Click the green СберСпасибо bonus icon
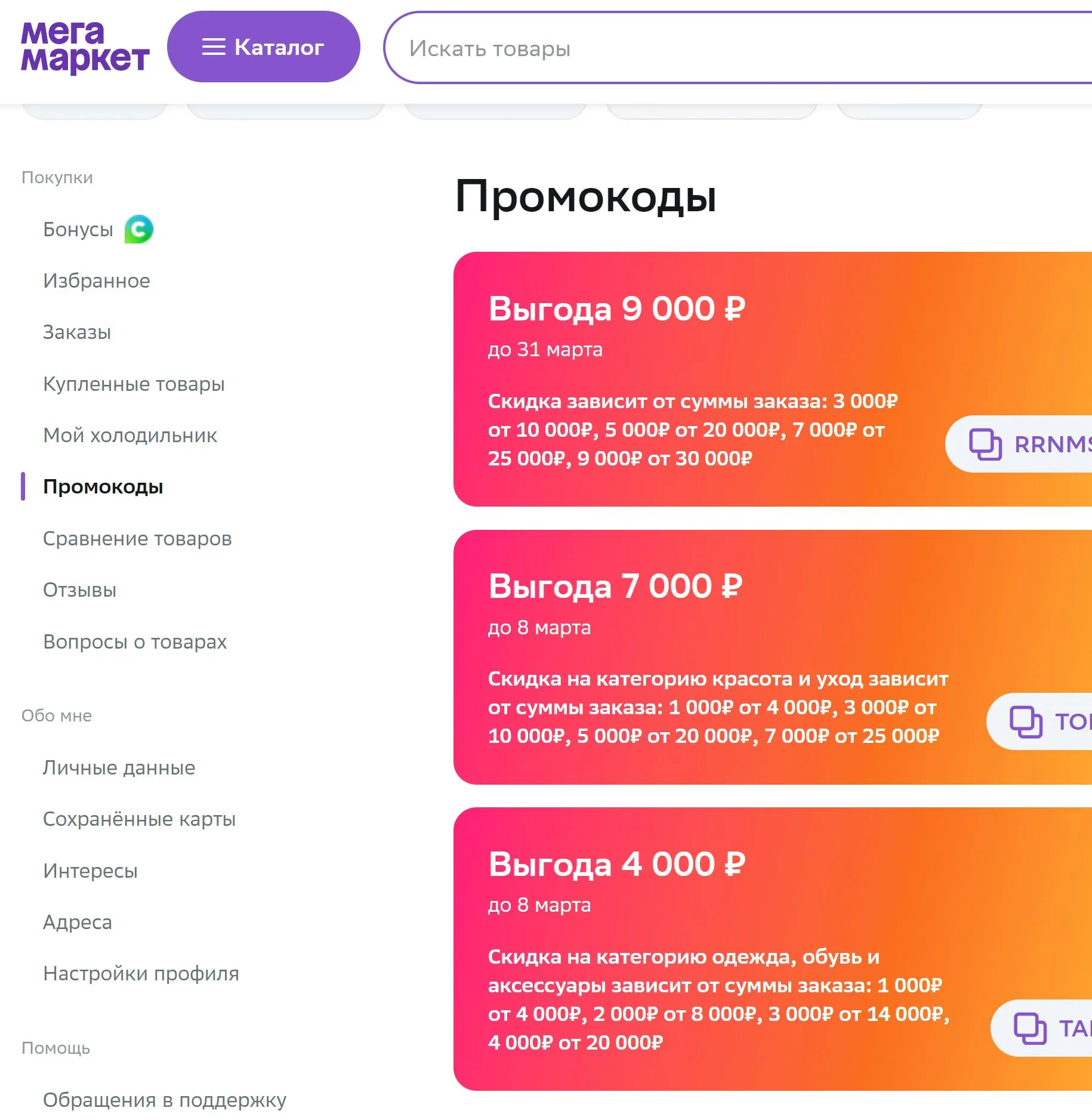Screen dimensions: 1092x1120 pyautogui.click(x=139, y=230)
